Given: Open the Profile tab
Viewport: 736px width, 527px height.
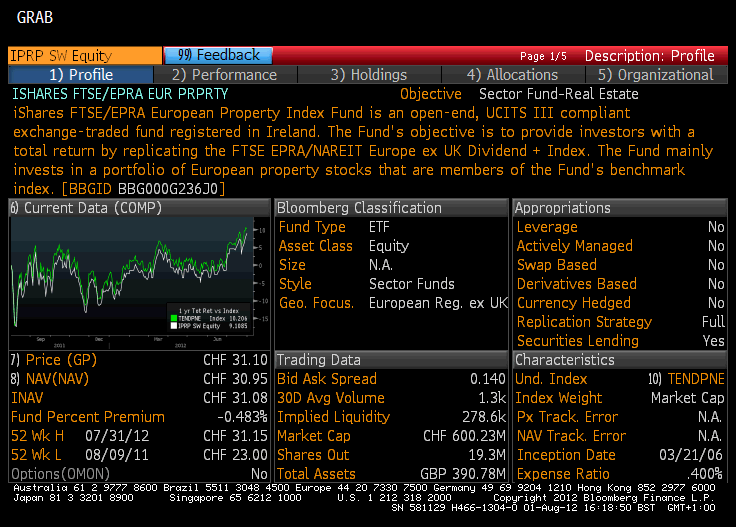Looking at the screenshot, I should point(81,75).
